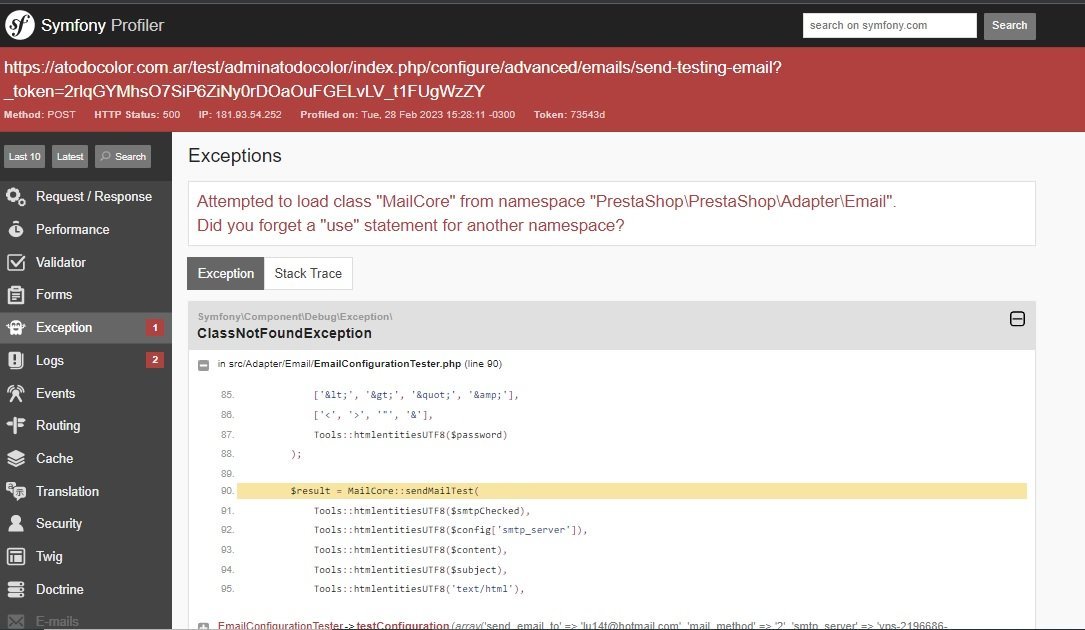Collapse the ClassNotFoundException block
Image resolution: width=1085 pixels, height=630 pixels.
point(1017,318)
